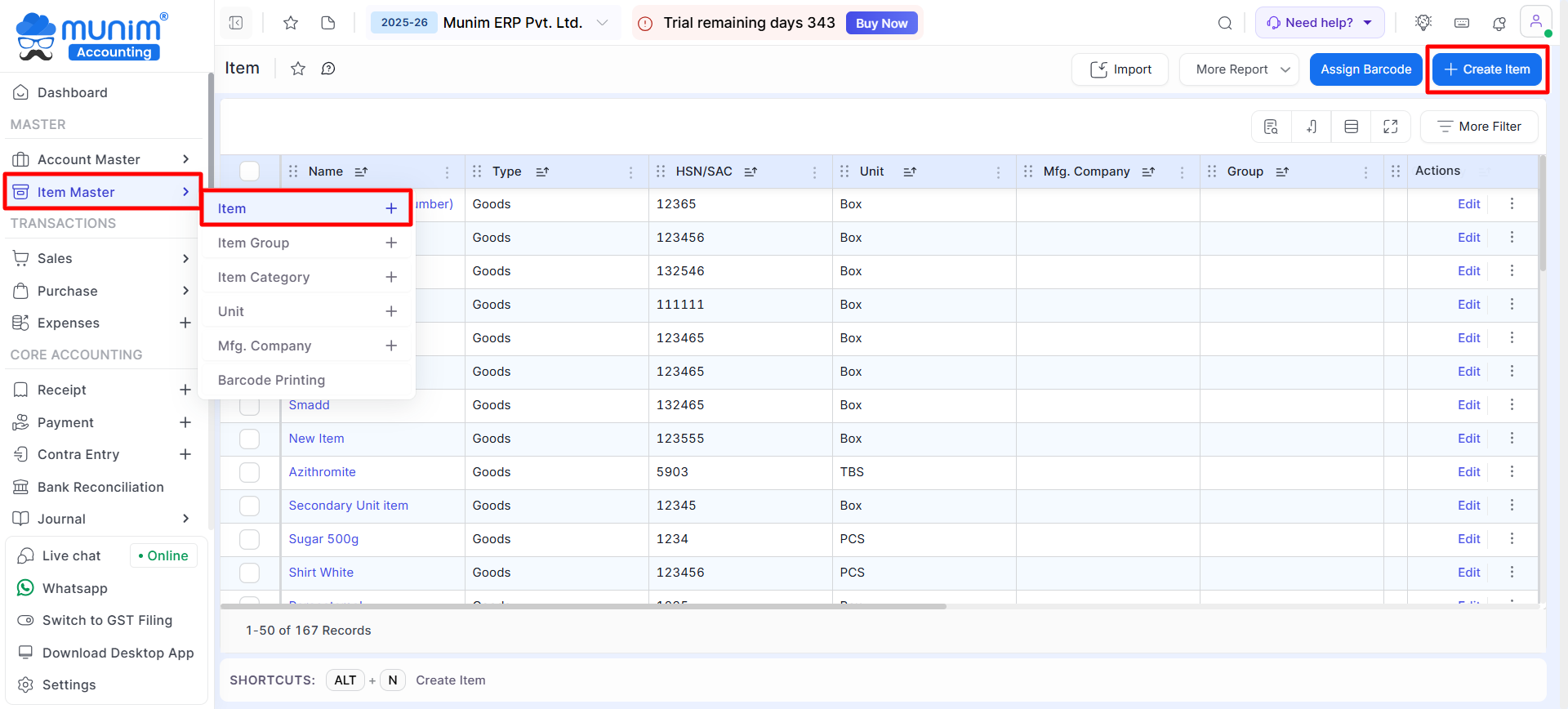This screenshot has height=709, width=1568.
Task: Open the Need help? dropdown
Action: 1319,23
